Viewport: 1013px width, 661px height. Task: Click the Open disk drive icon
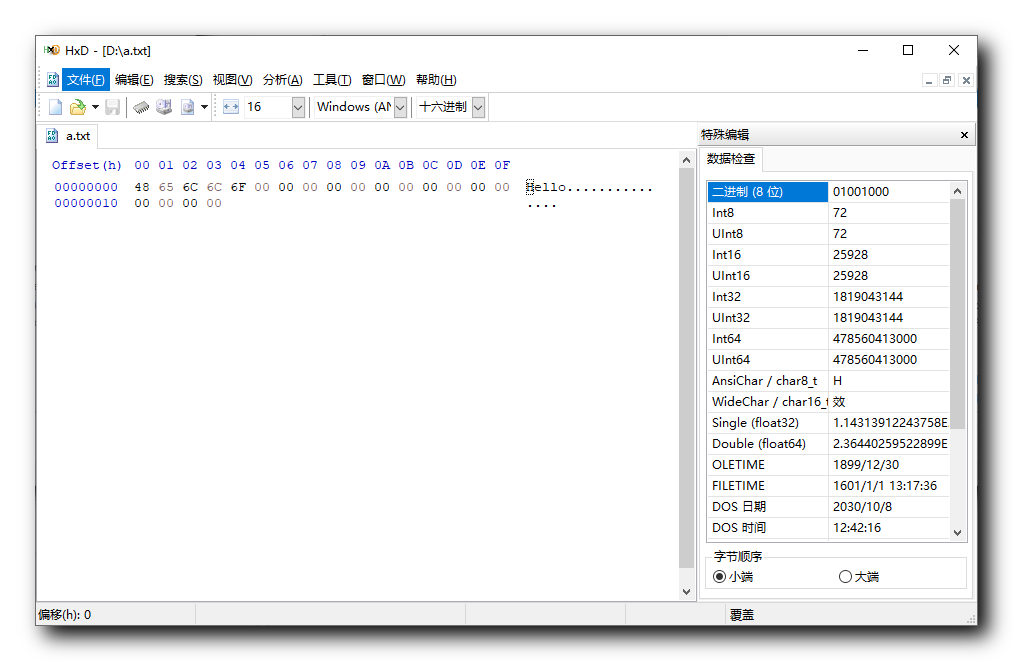click(164, 107)
